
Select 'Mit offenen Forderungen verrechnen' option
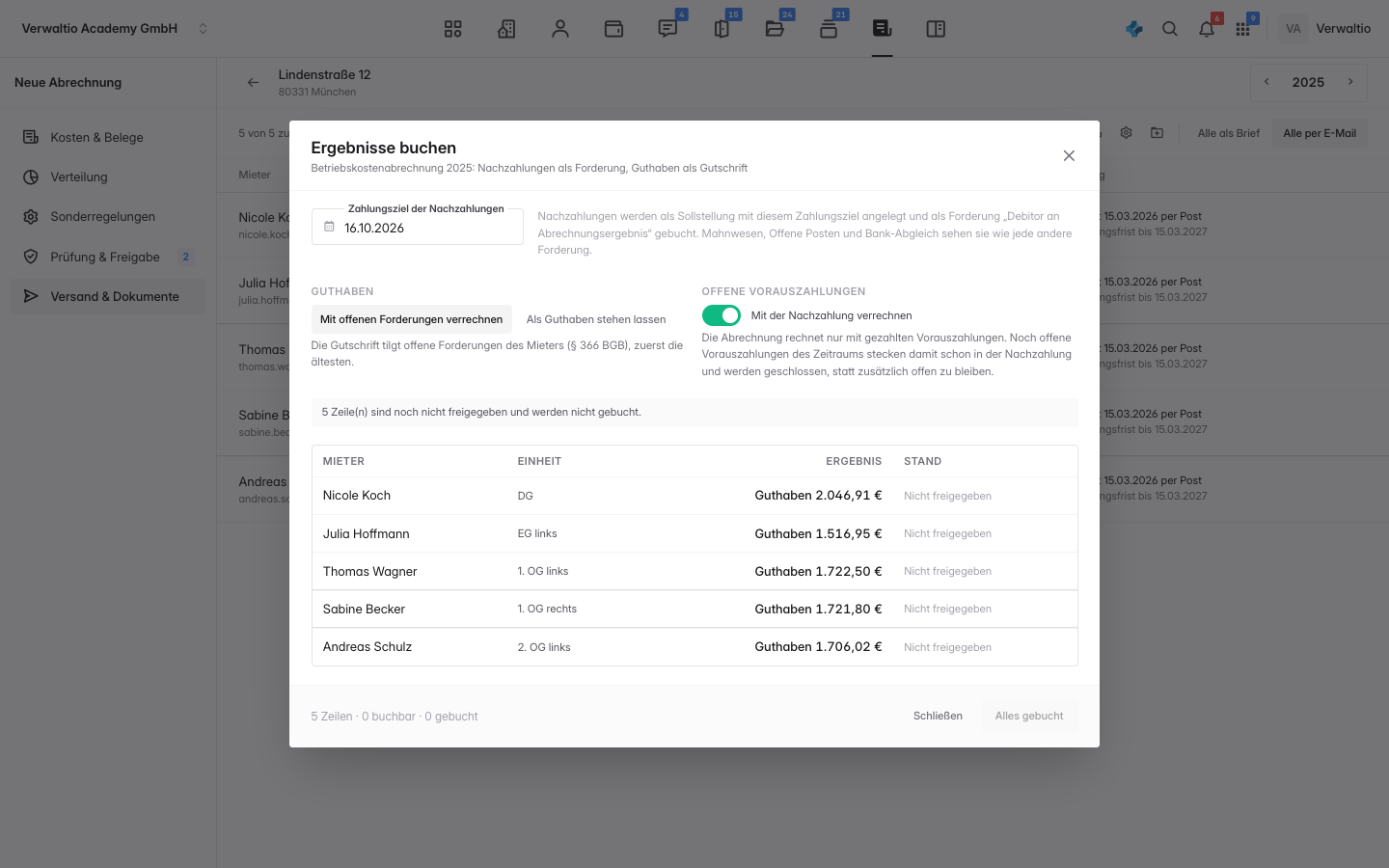412,319
